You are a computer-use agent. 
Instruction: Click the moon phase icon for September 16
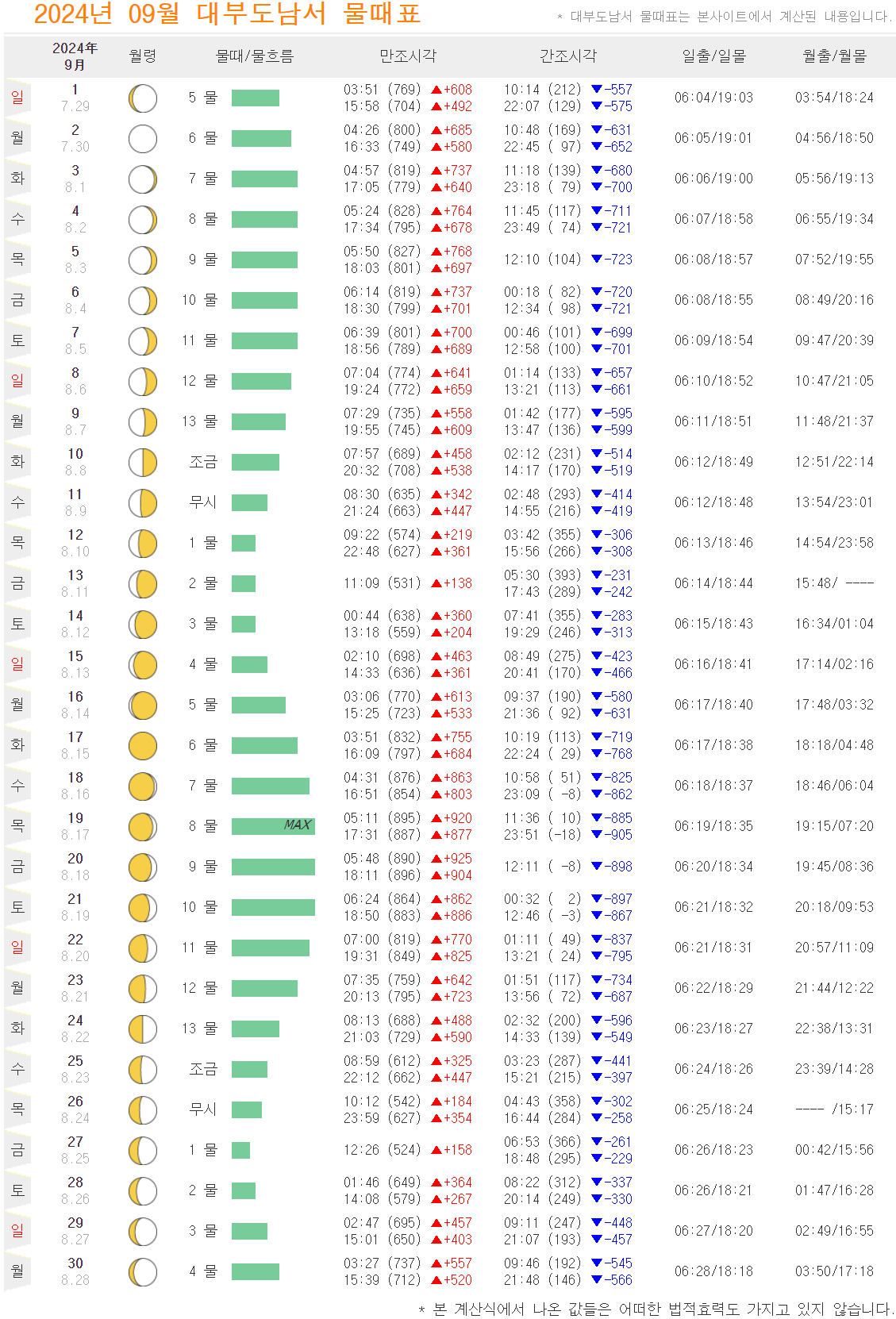pos(143,706)
